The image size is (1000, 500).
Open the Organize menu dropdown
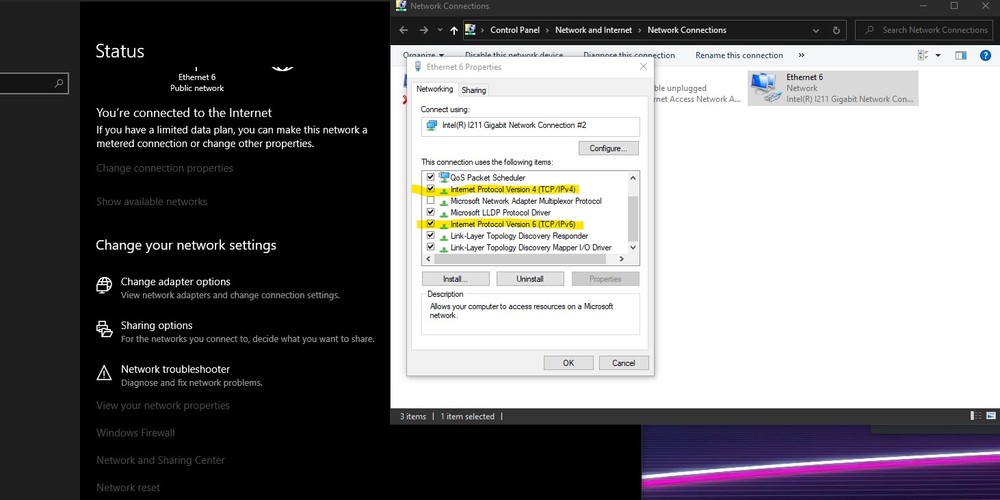point(423,55)
